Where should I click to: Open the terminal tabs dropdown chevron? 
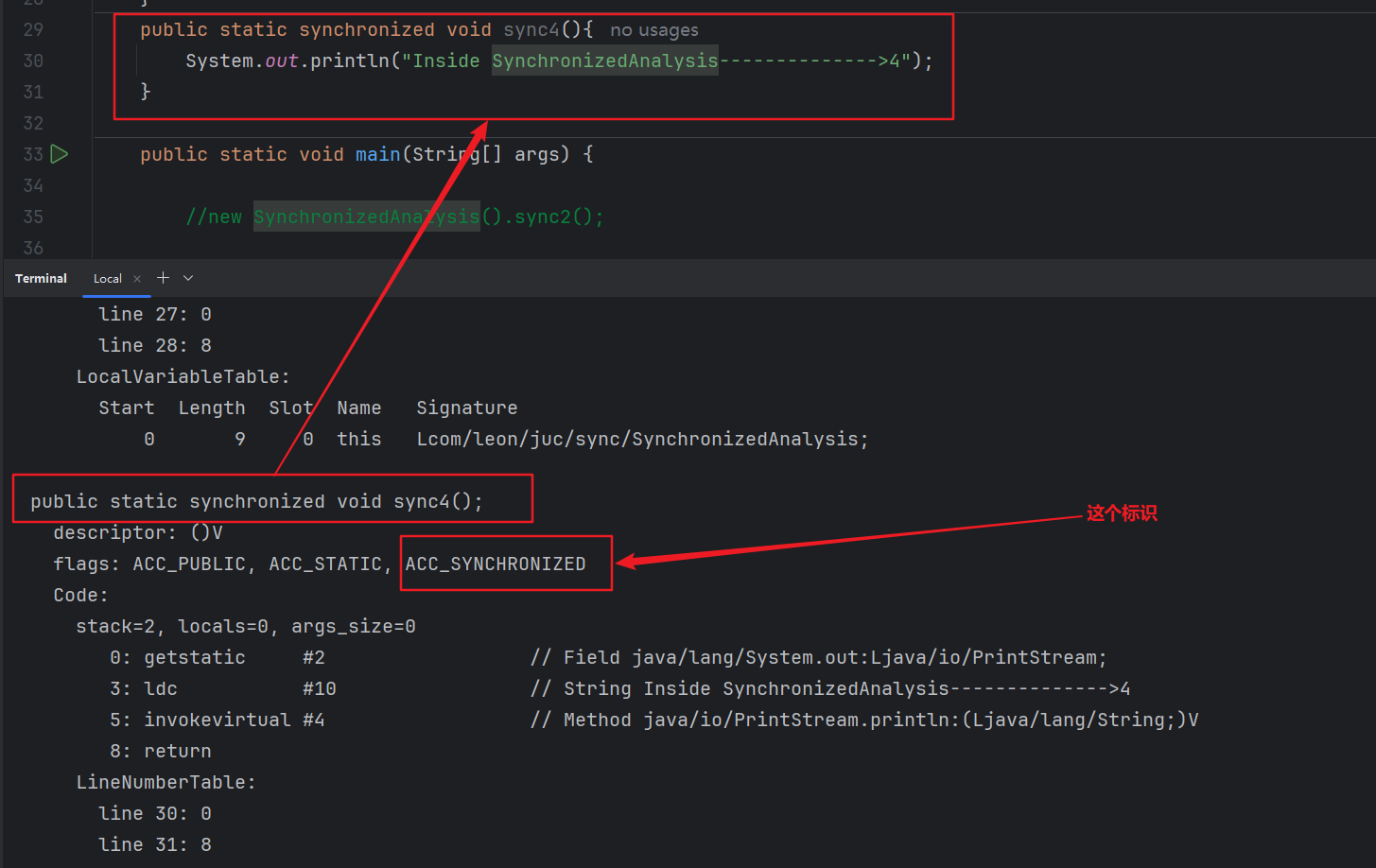pos(188,278)
